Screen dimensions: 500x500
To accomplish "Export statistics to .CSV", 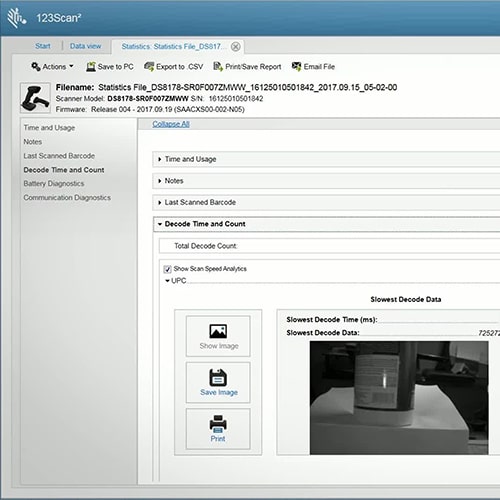I will pyautogui.click(x=173, y=67).
